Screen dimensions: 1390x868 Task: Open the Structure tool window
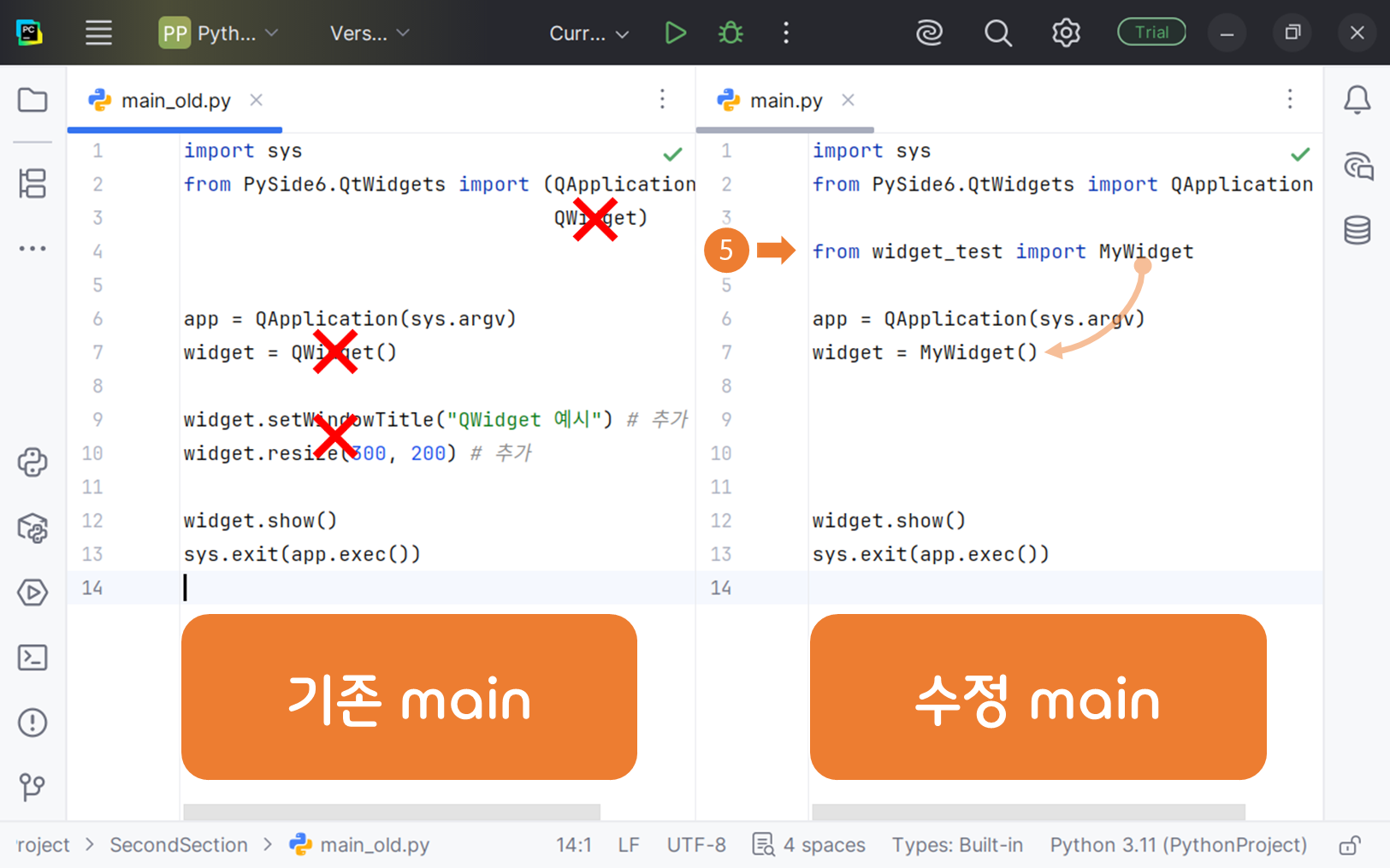pyautogui.click(x=33, y=183)
